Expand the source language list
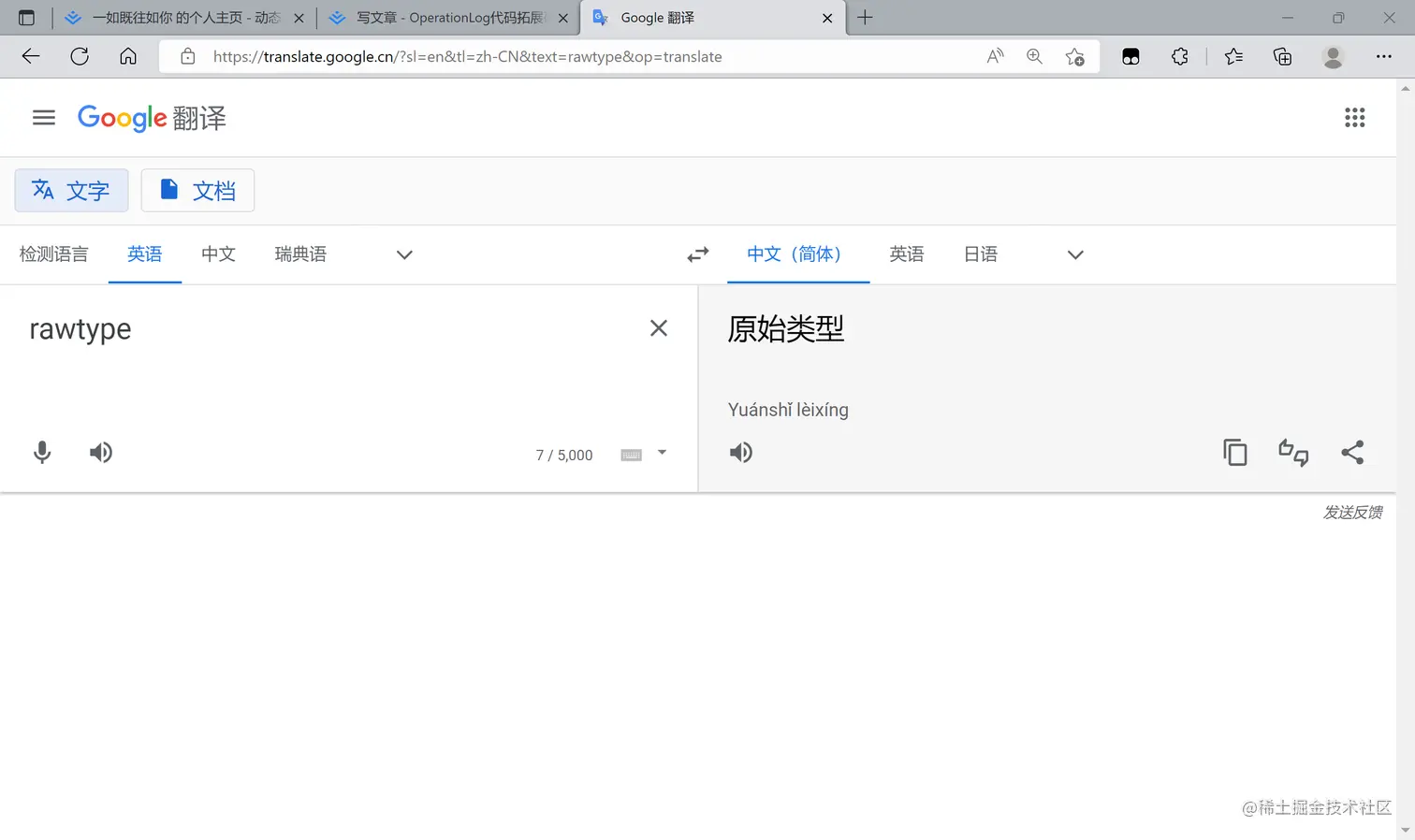The height and width of the screenshot is (840, 1415). [x=404, y=254]
